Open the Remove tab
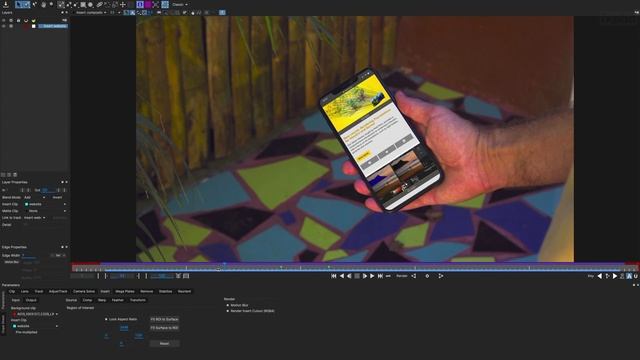The image size is (640, 360). point(147,291)
